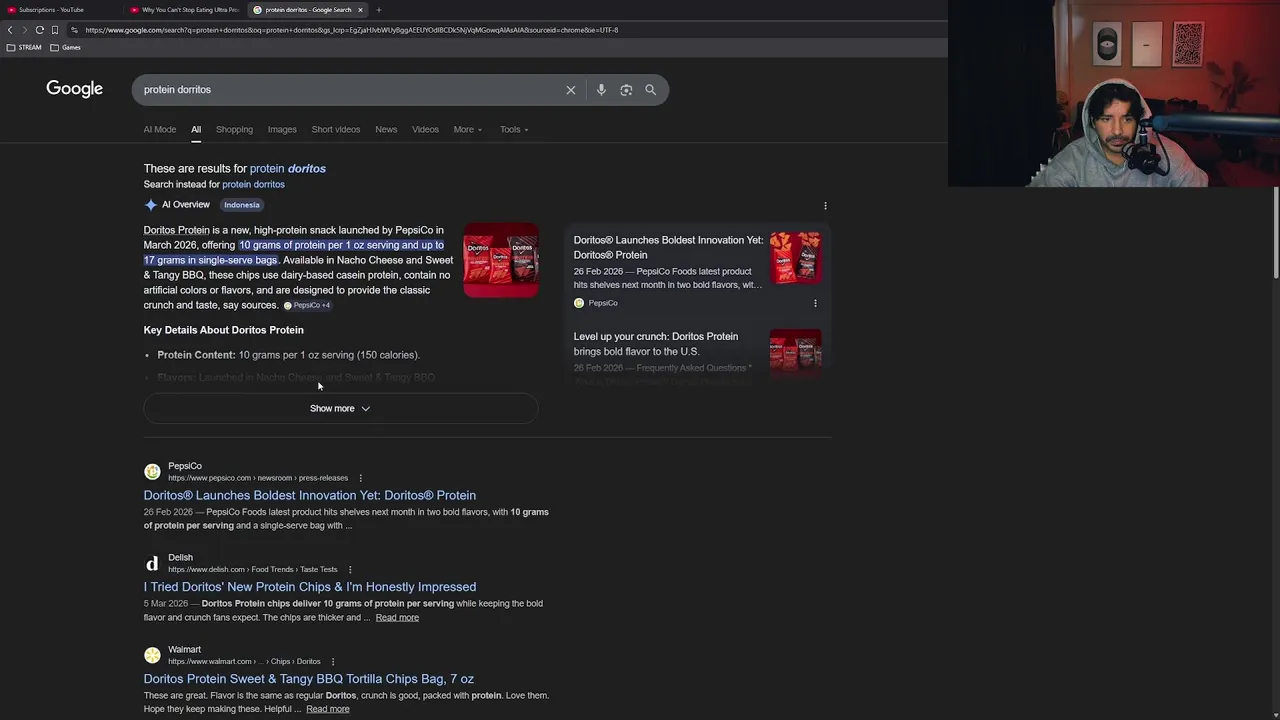
Task: Click the PepsiCo result favicon
Action: coord(152,472)
